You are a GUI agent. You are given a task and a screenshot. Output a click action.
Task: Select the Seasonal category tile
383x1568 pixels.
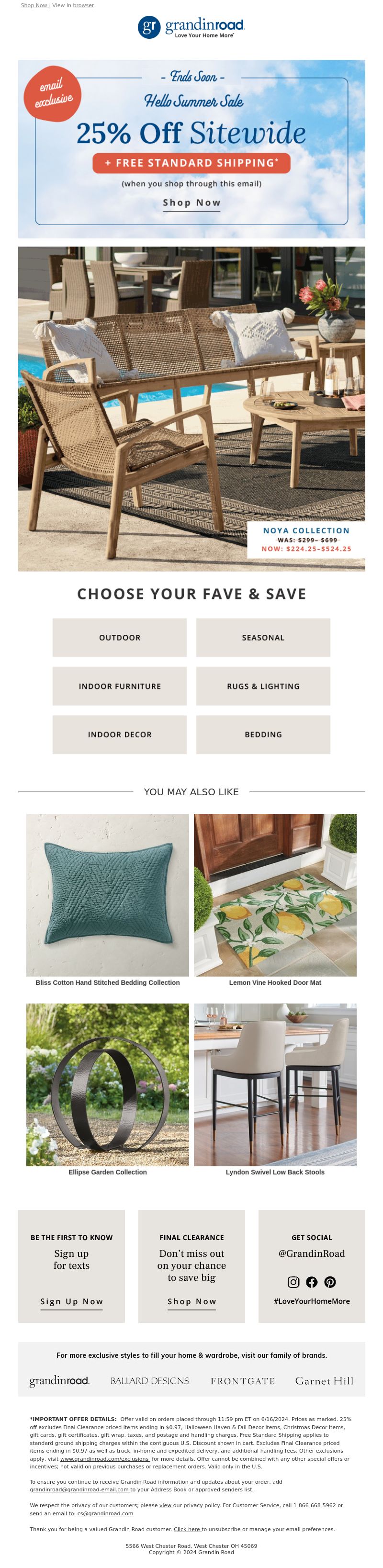point(263,637)
